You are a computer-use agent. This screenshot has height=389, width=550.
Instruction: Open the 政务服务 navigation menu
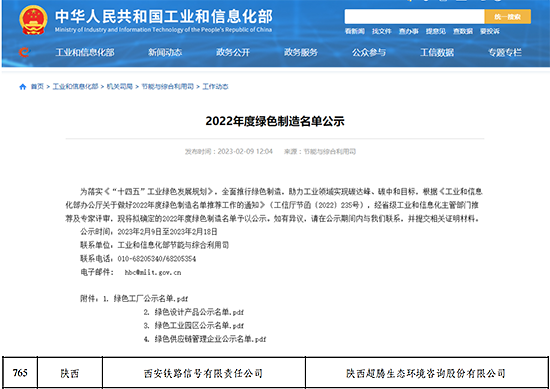tap(301, 53)
